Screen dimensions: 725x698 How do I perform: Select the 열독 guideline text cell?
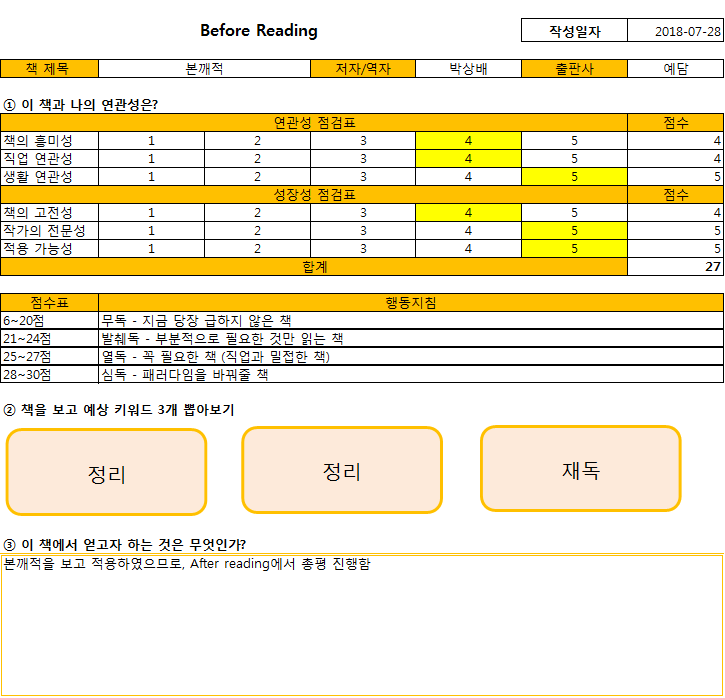411,356
